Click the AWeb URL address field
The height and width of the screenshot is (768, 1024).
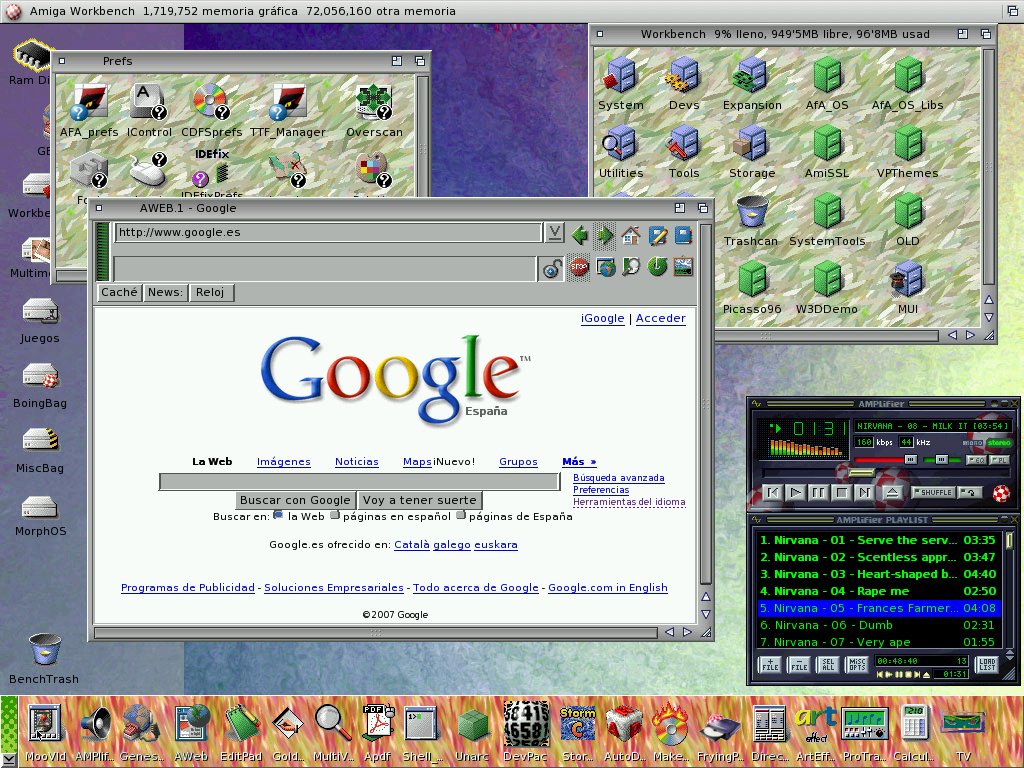pyautogui.click(x=328, y=232)
